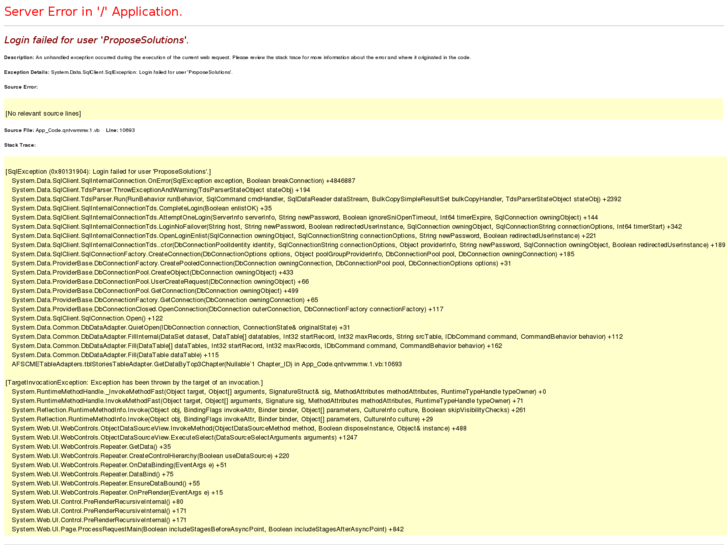Click the 'SqlInternalConnectionTds..ctor' stack line

[x=369, y=245]
